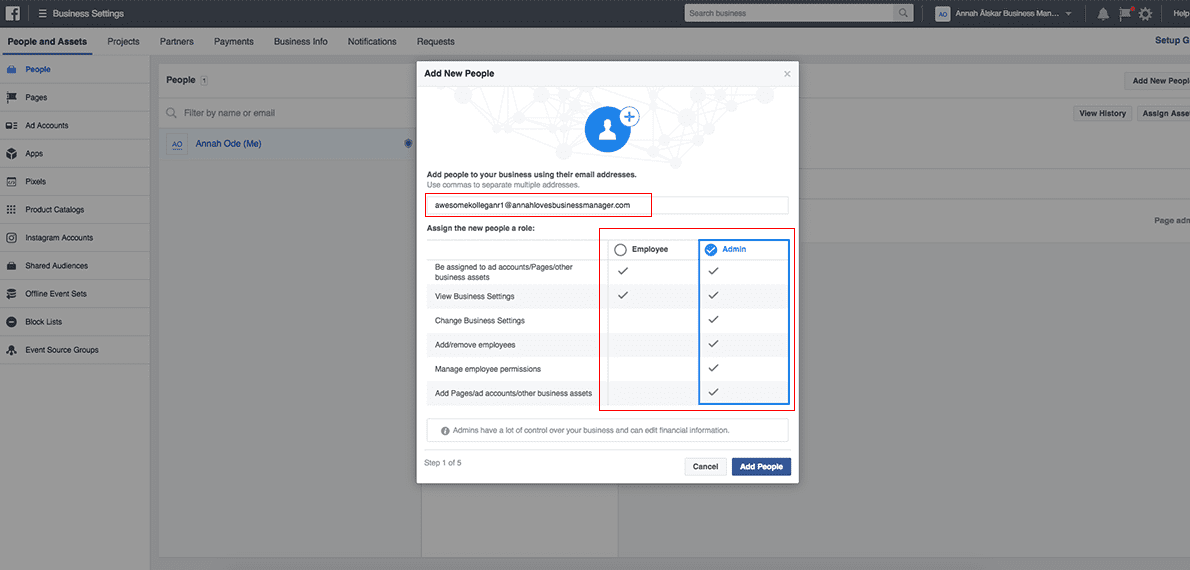The height and width of the screenshot is (570, 1190).
Task: Open Block Lists in the sidebar
Action: [43, 322]
